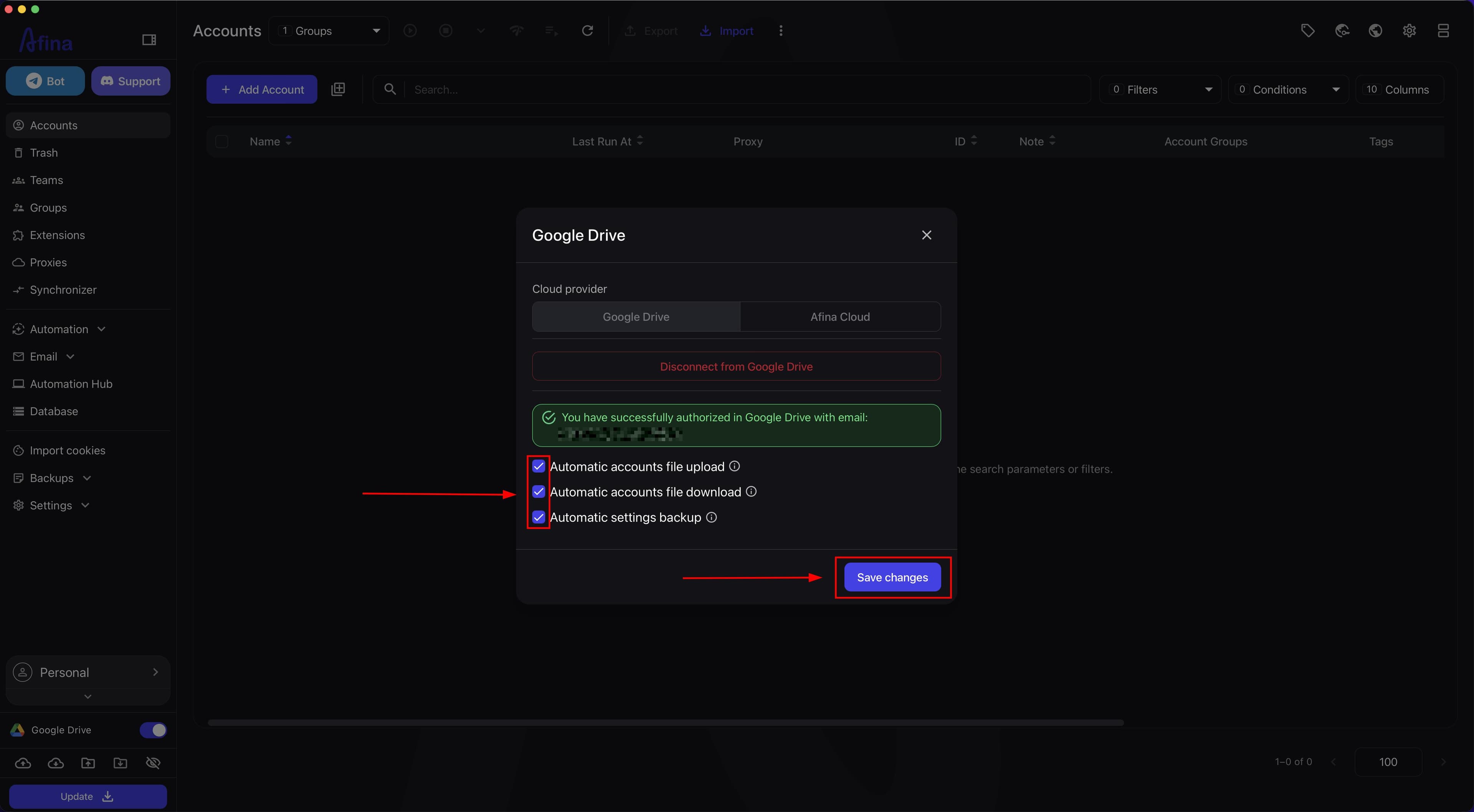Click the cloud download icon in bottom bar
Viewport: 1474px width, 812px height.
click(x=56, y=763)
